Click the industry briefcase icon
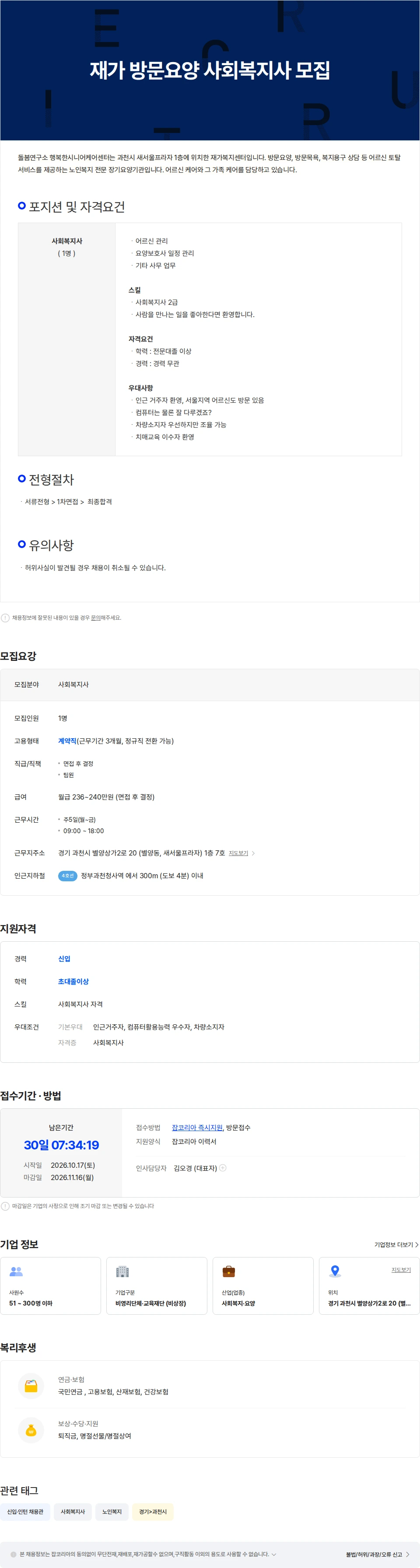The height and width of the screenshot is (1568, 420). 229,1271
